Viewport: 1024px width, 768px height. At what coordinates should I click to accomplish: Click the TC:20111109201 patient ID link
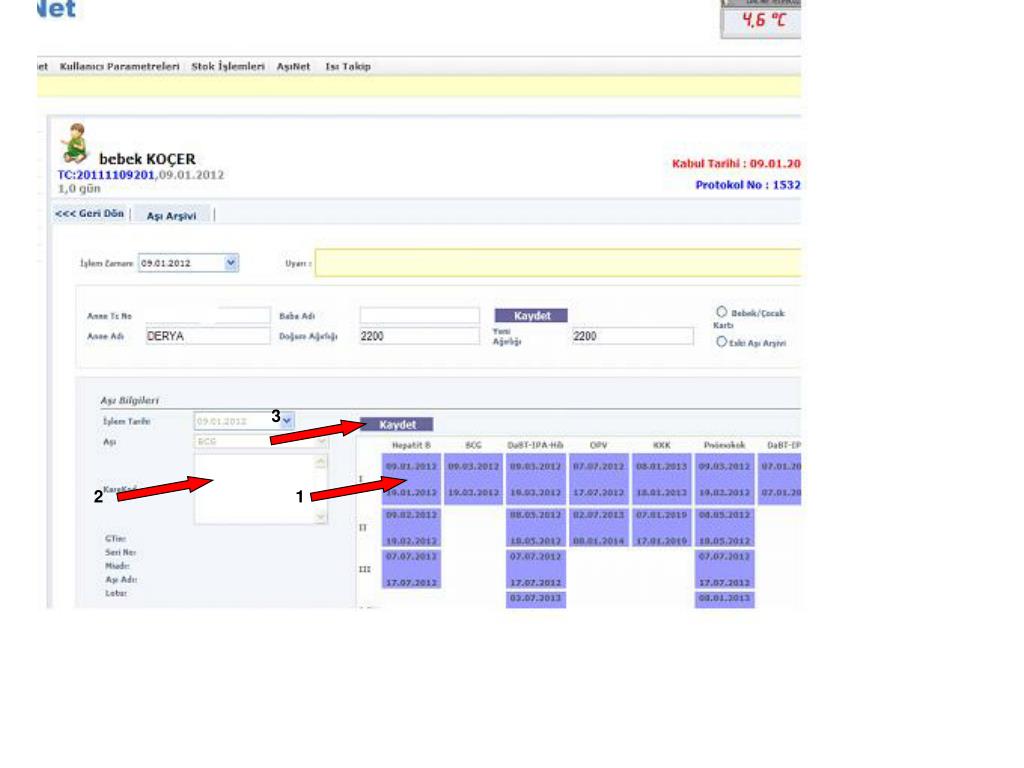click(106, 175)
